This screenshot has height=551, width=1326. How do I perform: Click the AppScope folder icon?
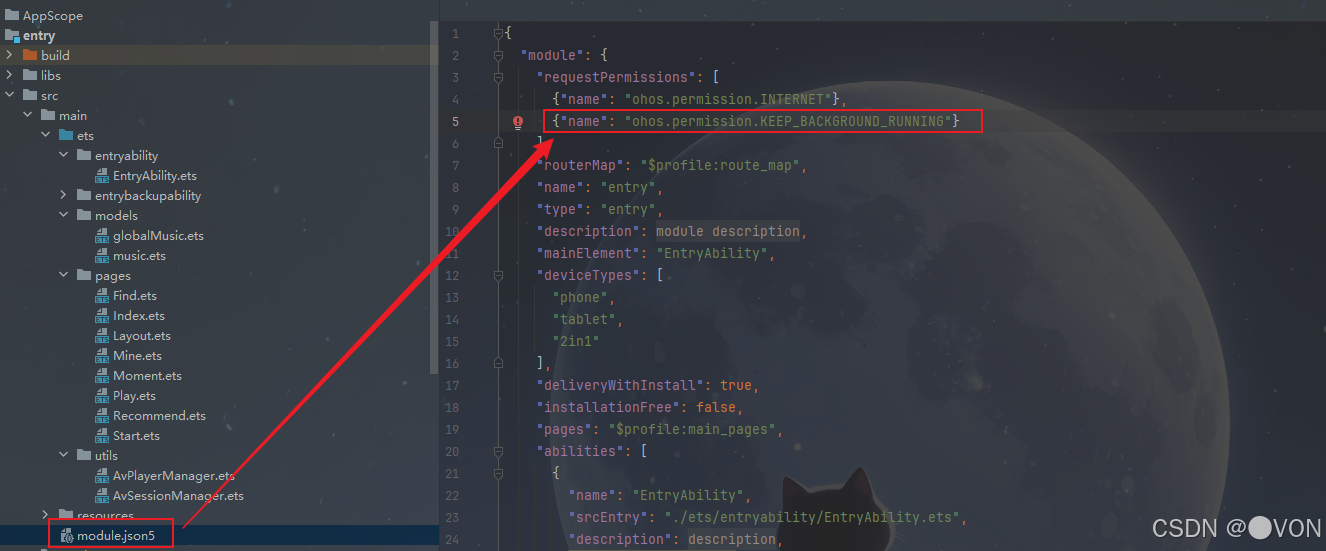(x=12, y=16)
